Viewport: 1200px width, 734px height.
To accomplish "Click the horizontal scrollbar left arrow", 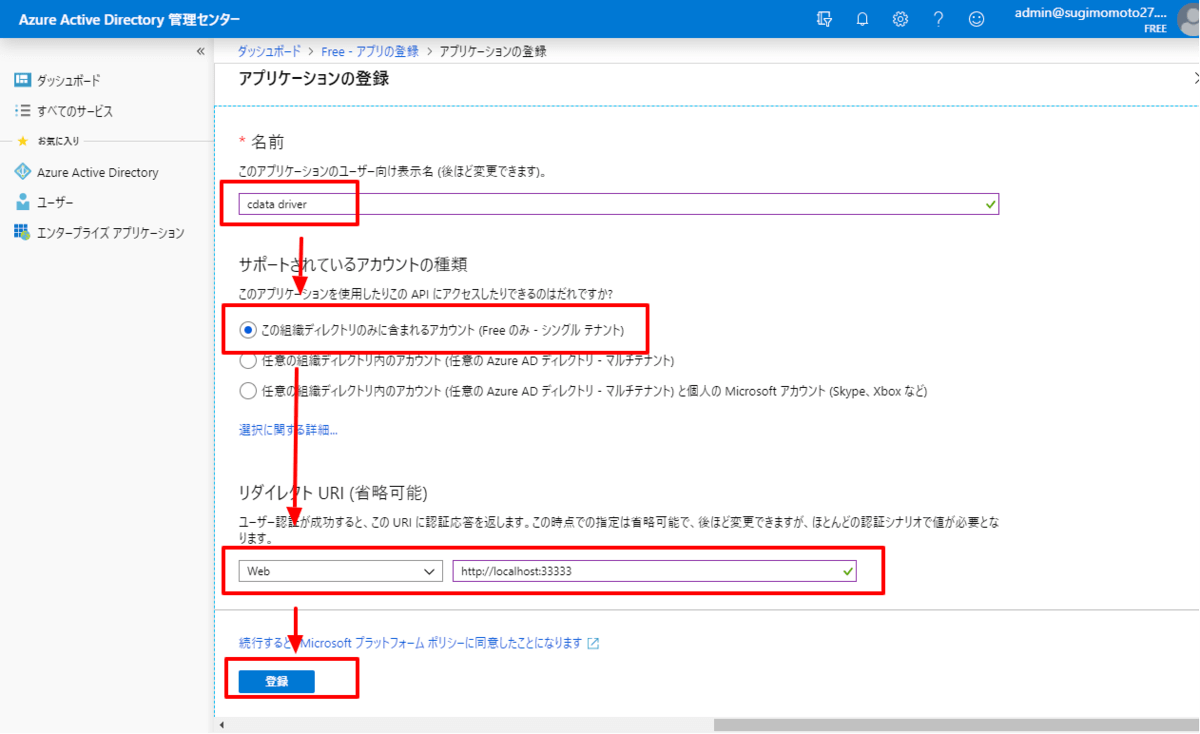I will point(222,725).
